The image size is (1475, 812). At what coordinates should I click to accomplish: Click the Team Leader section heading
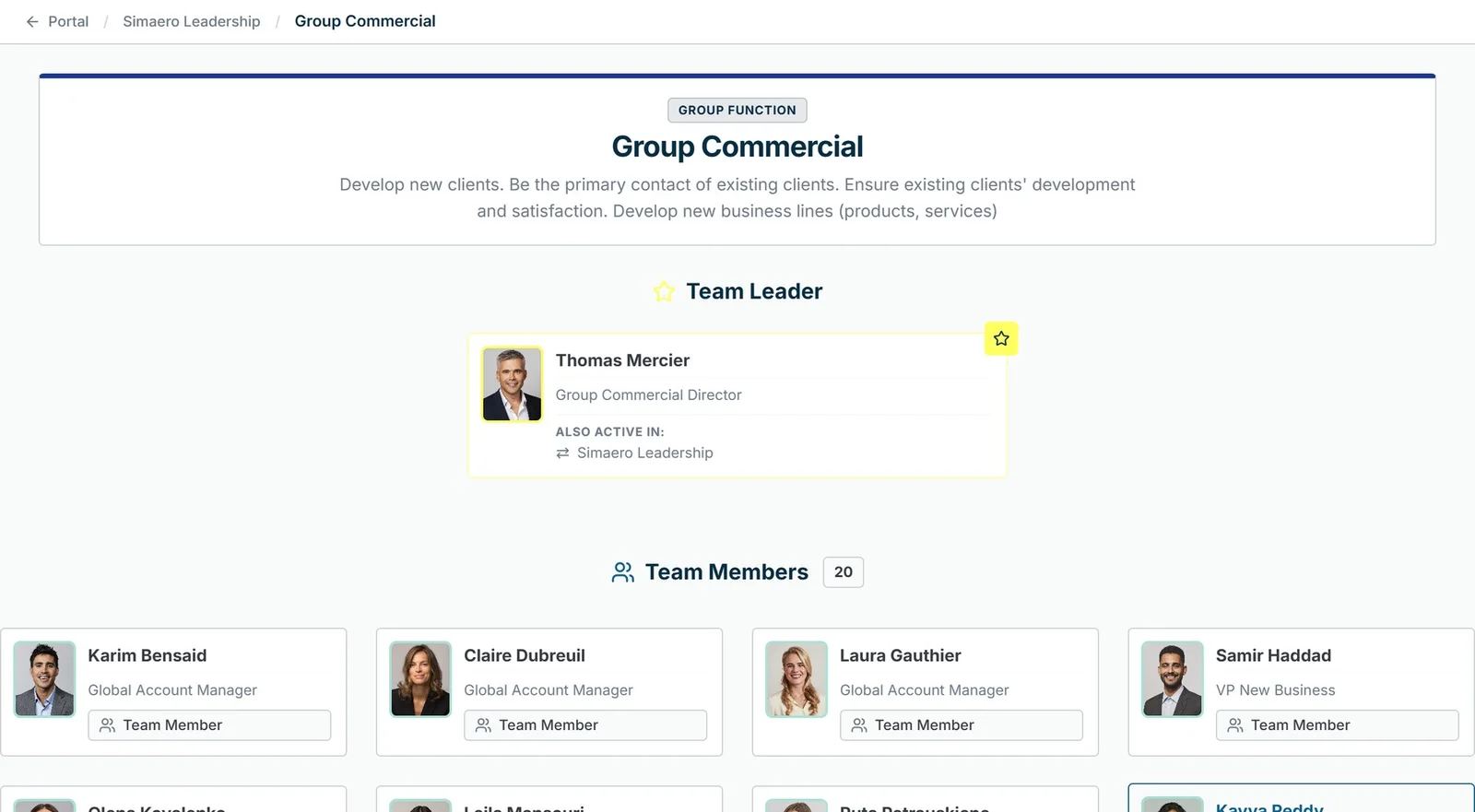click(x=754, y=292)
